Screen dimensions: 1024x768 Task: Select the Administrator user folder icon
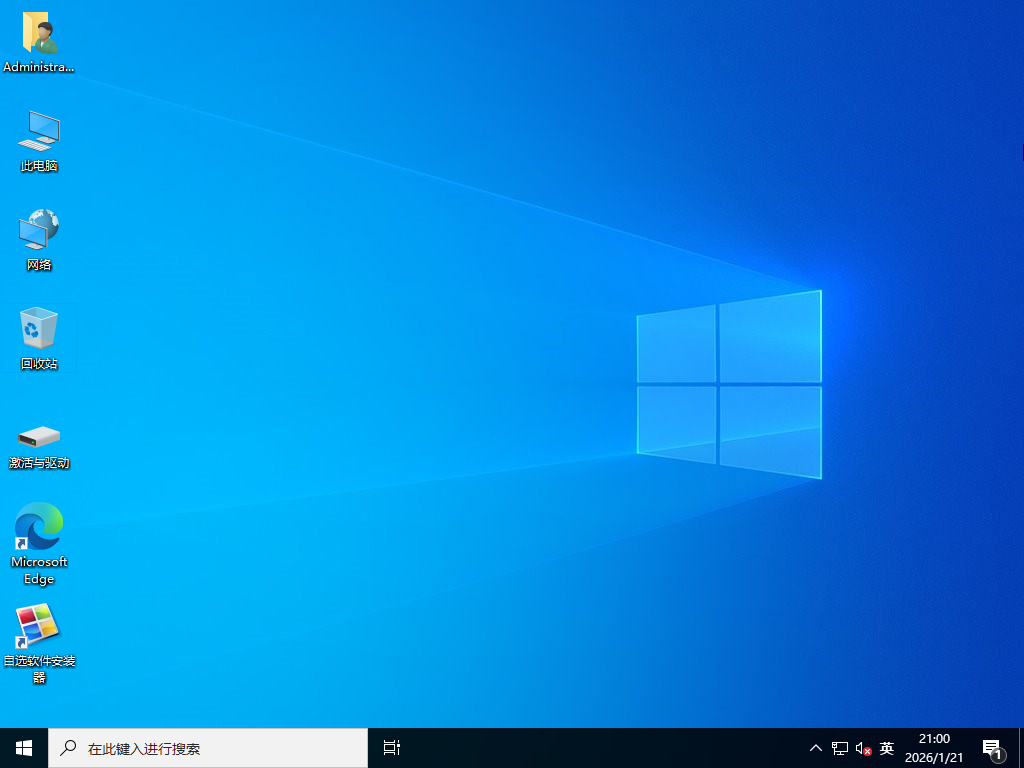[x=39, y=34]
